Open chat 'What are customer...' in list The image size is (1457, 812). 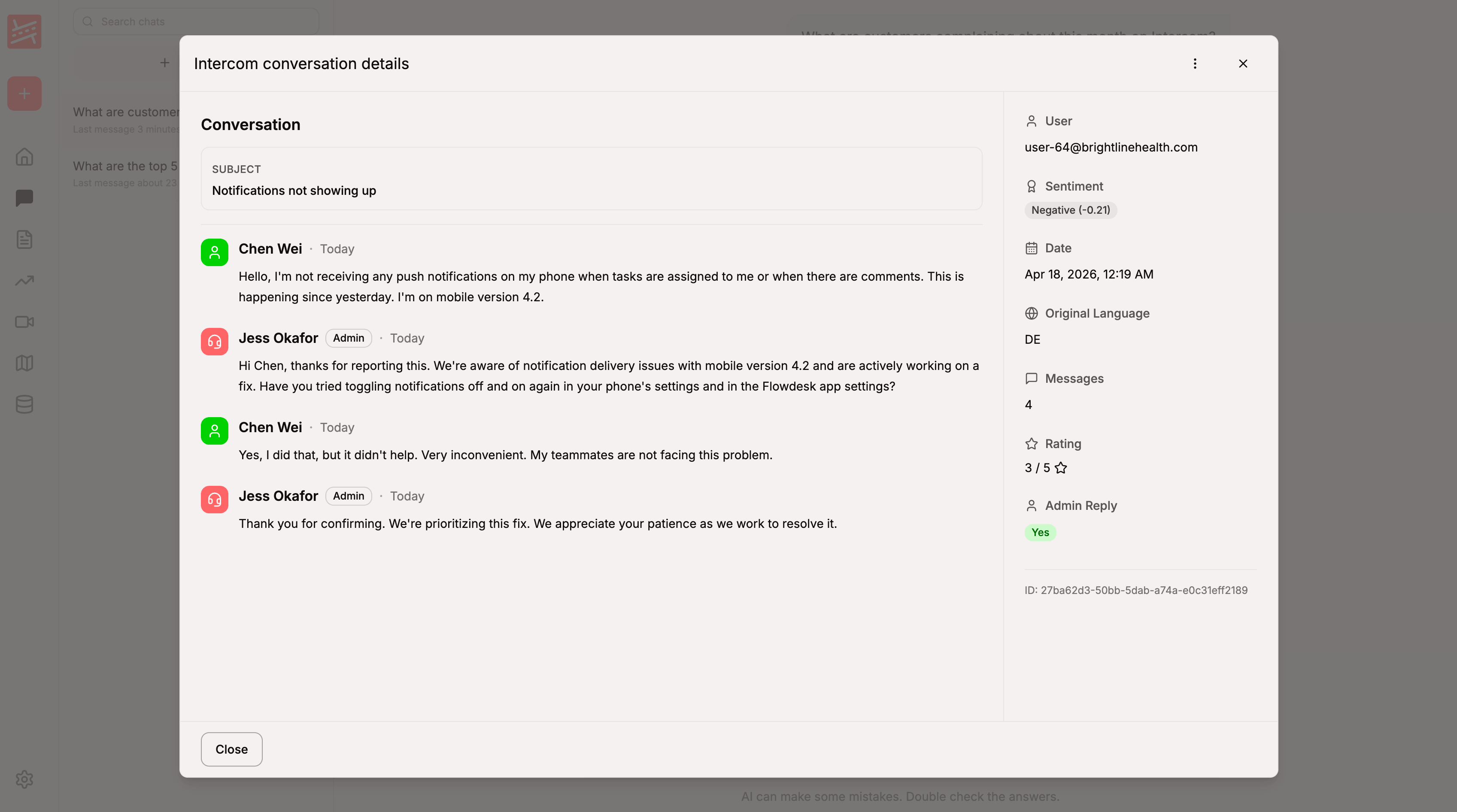click(126, 120)
